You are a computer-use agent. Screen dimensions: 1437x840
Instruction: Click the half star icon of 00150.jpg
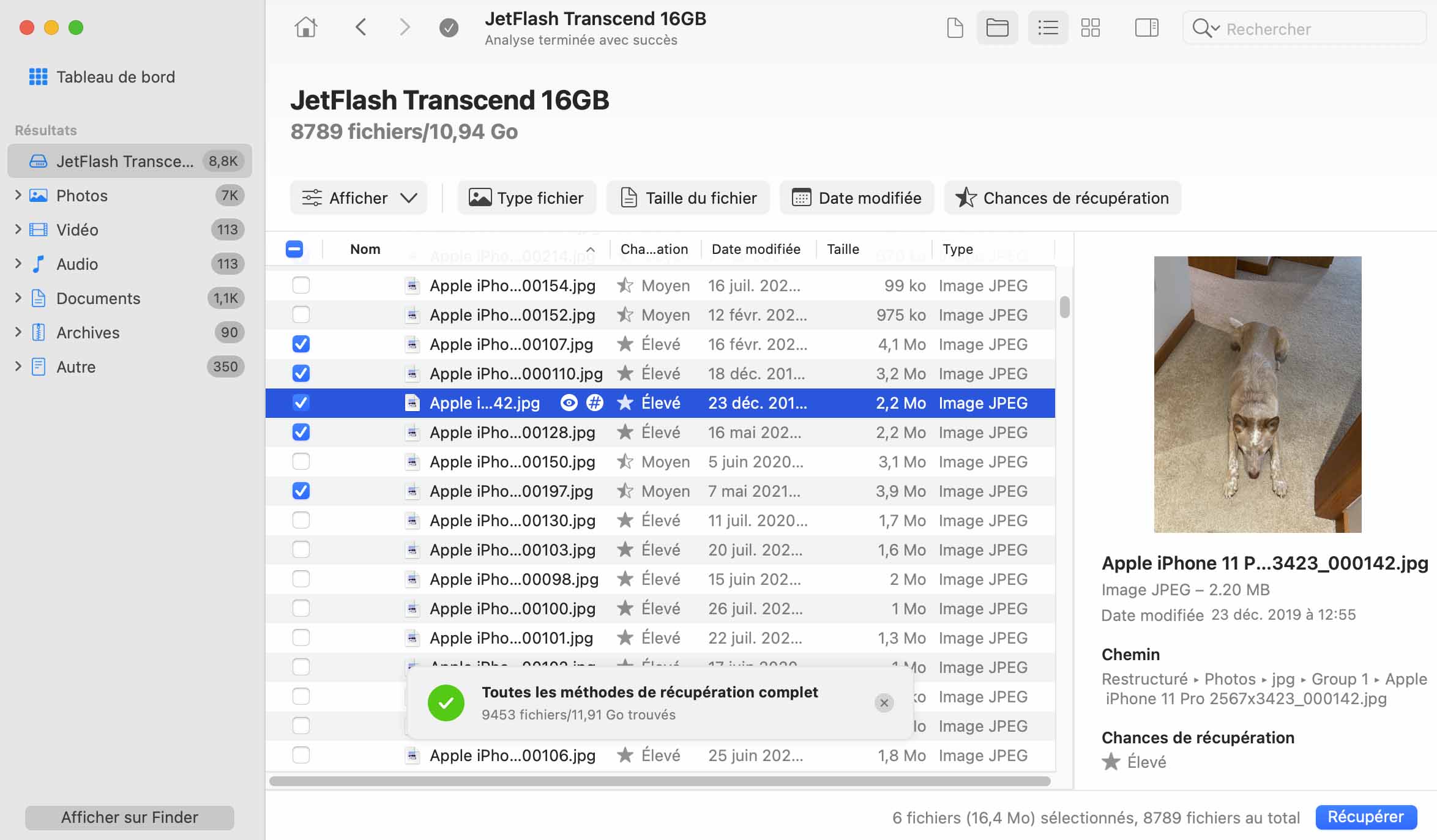pos(625,461)
